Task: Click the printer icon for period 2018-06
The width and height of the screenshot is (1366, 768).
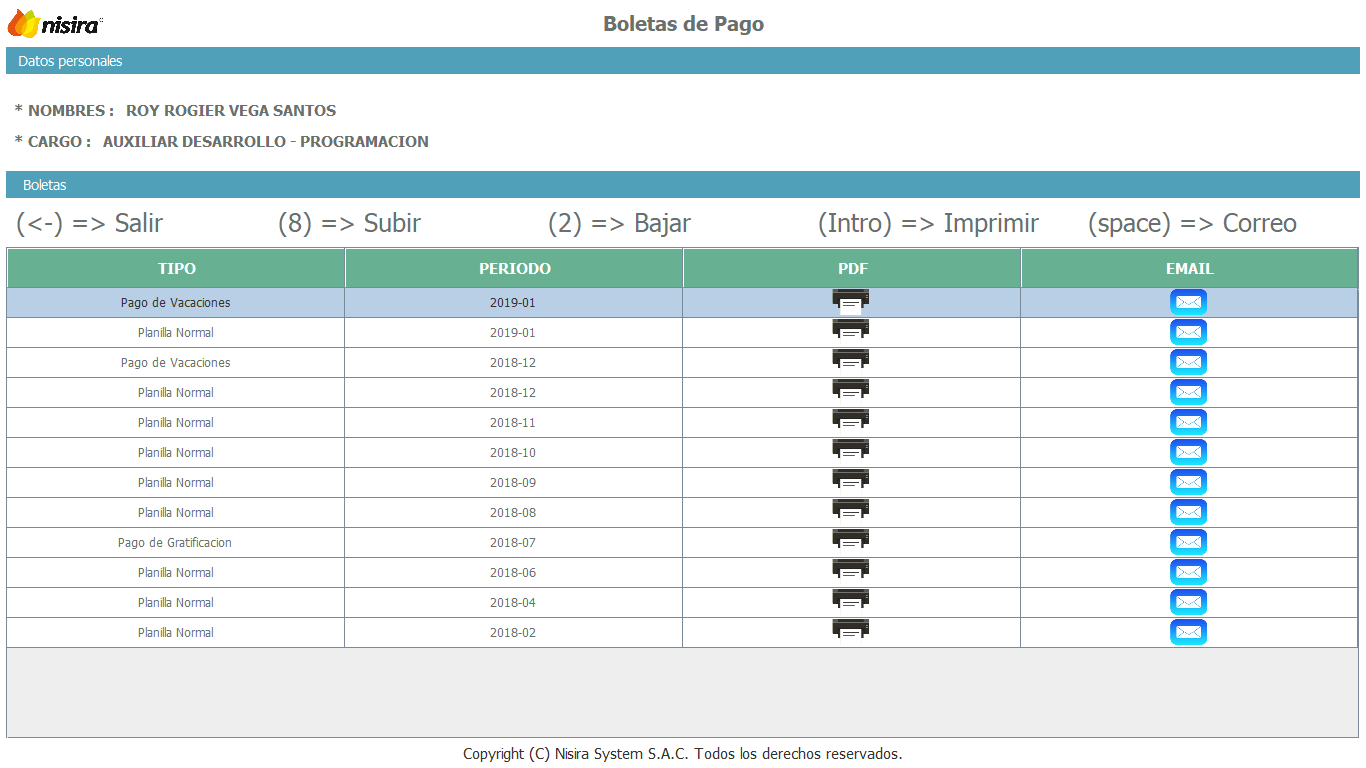Action: click(851, 571)
